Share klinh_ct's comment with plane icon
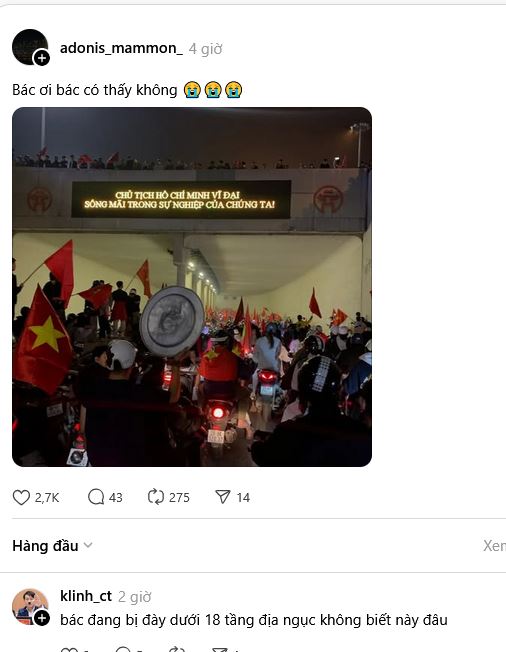 pos(220,650)
